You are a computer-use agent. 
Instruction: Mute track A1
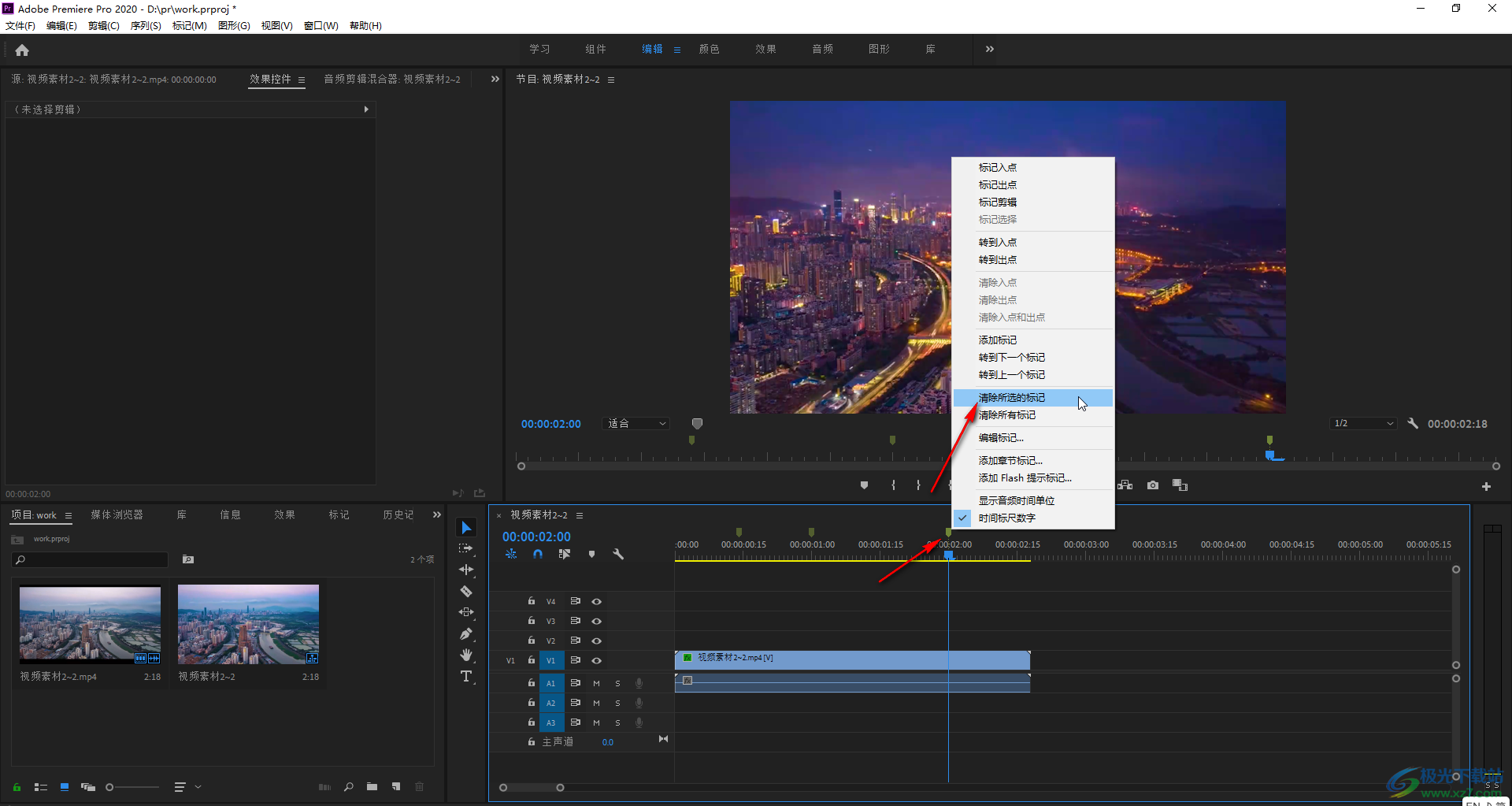click(596, 683)
